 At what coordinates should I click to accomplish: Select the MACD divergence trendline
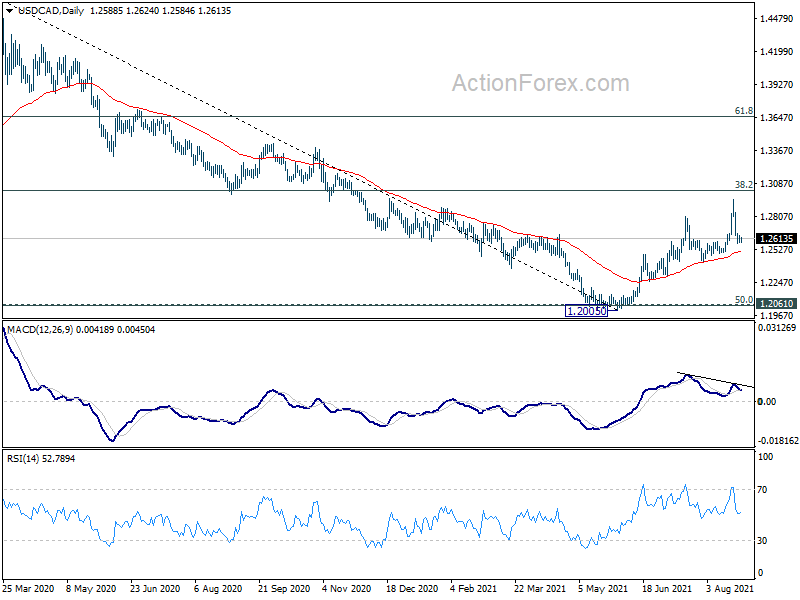(x=715, y=380)
